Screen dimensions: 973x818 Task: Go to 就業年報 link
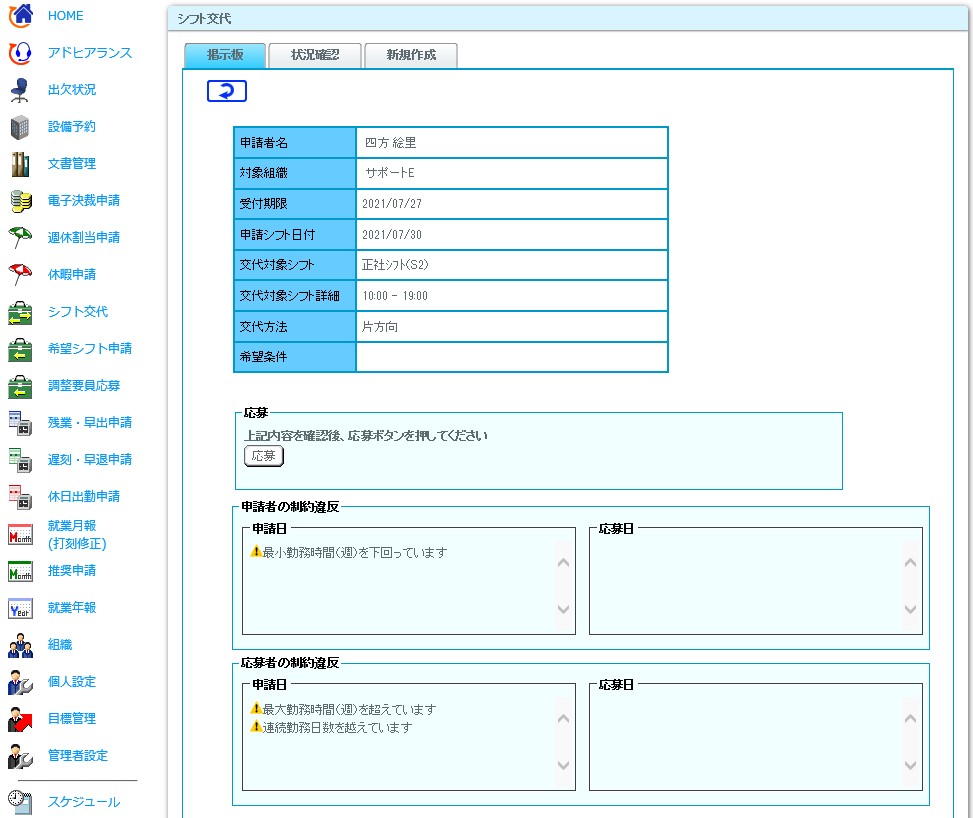[72, 608]
